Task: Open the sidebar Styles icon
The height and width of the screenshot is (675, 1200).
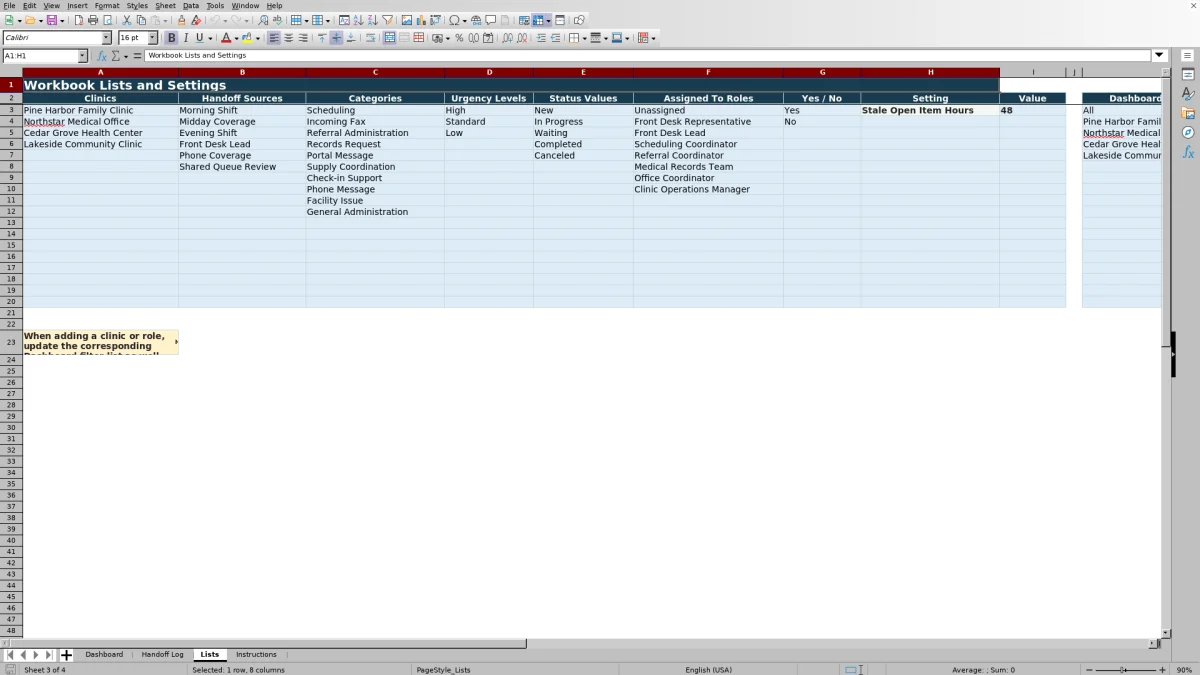Action: (x=1188, y=94)
